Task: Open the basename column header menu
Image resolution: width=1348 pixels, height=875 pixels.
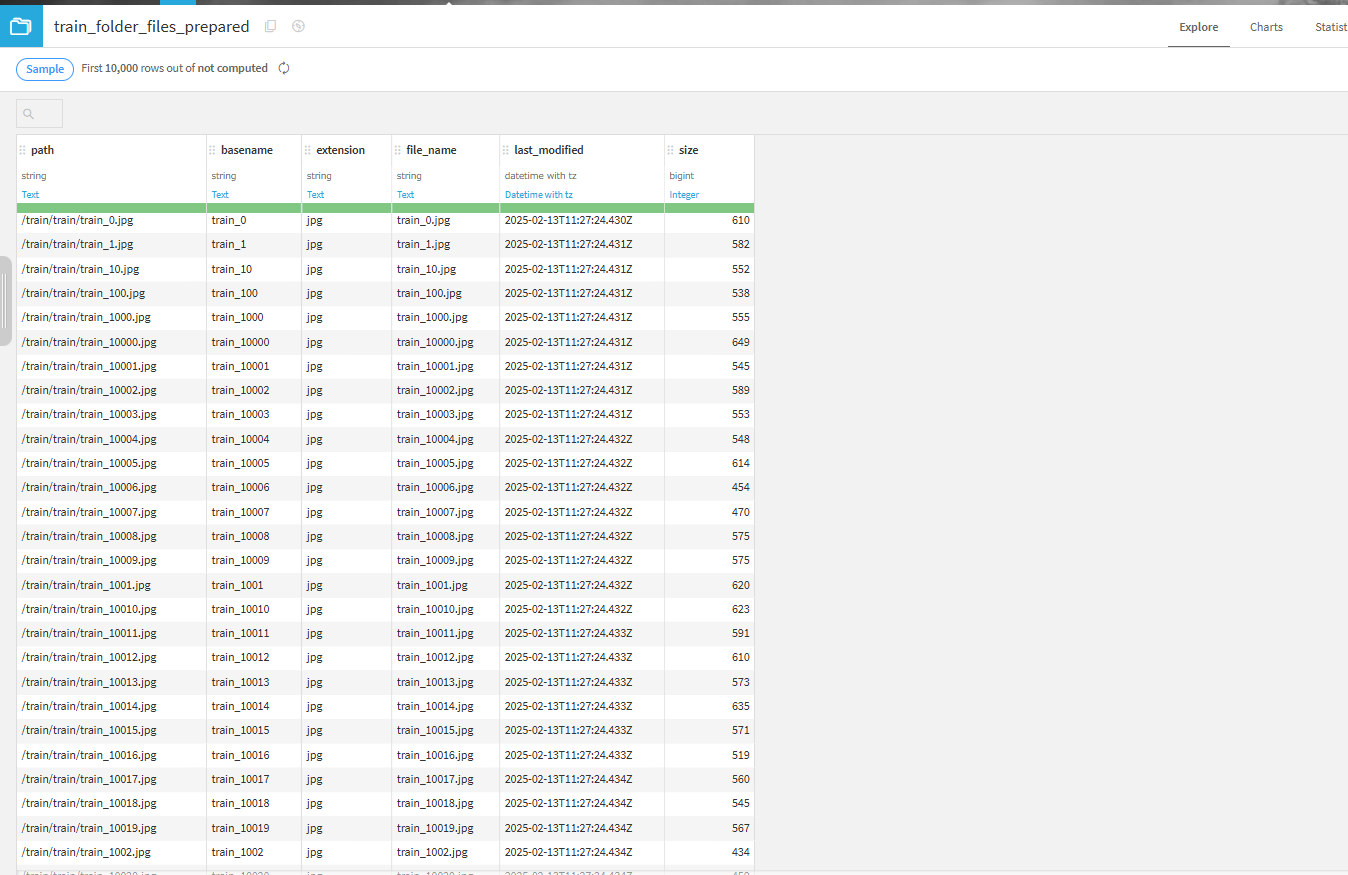Action: [x=246, y=150]
